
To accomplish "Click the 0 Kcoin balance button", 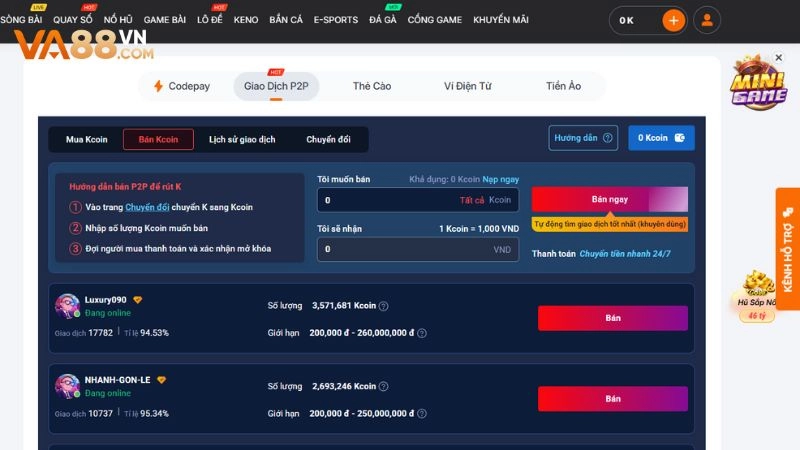I will pyautogui.click(x=661, y=138).
